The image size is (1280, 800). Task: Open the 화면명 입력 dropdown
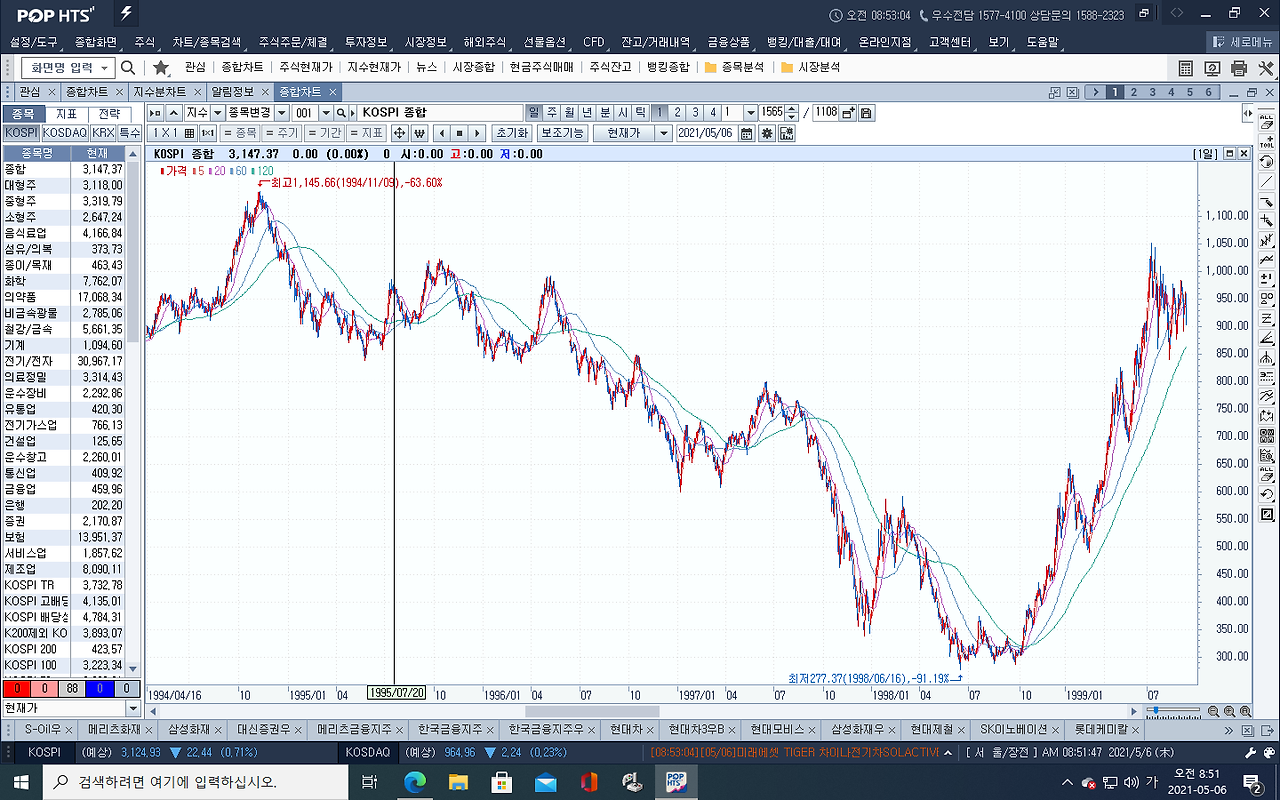click(x=106, y=67)
